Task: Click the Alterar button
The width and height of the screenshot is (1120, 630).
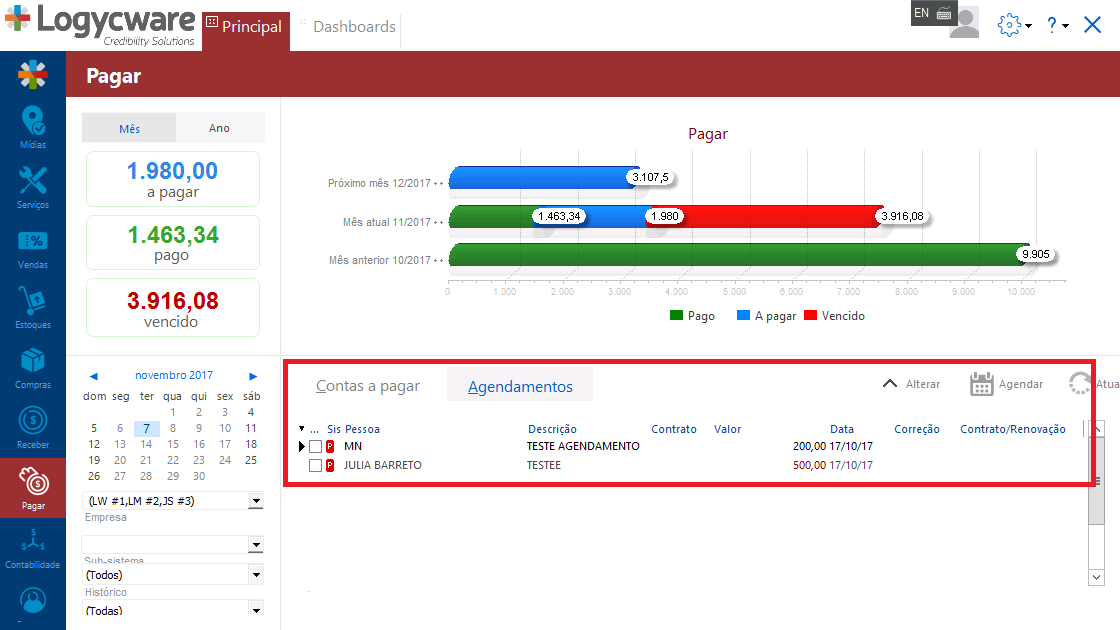Action: click(x=911, y=384)
